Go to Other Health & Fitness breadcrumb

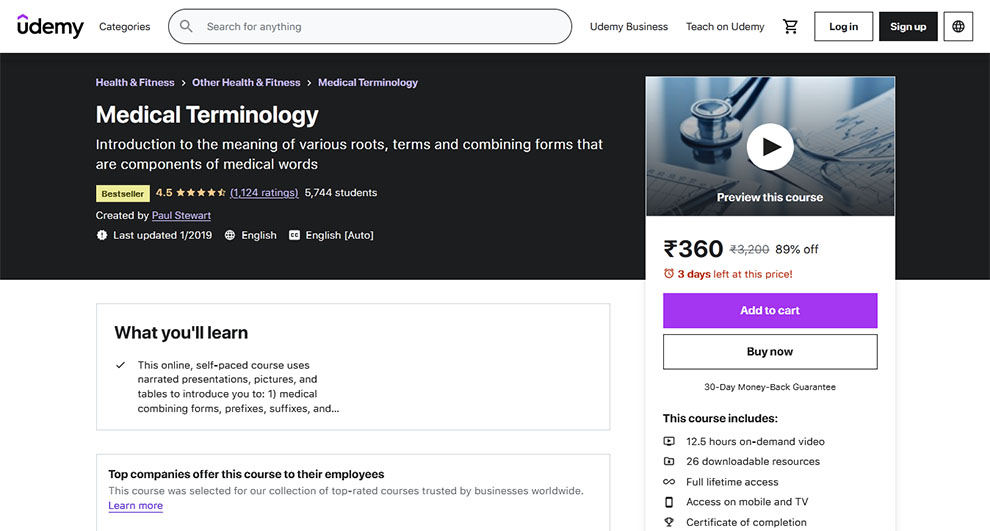[x=246, y=83]
